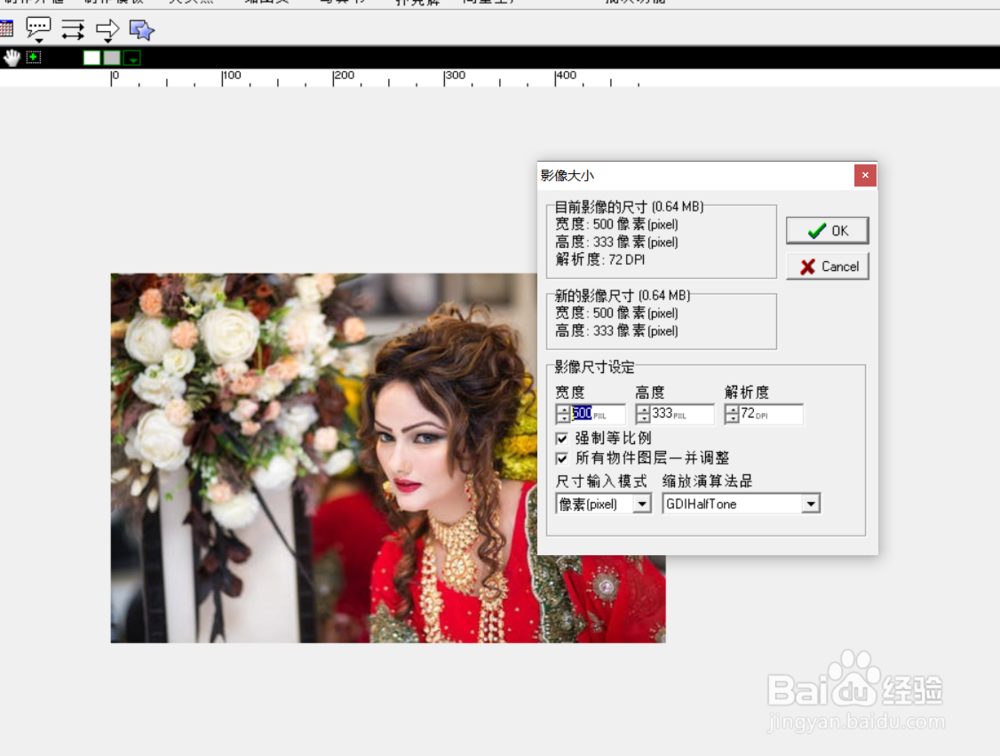1000x756 pixels.
Task: Toggle the 所有物件图层一并调整 checkbox
Action: click(562, 458)
